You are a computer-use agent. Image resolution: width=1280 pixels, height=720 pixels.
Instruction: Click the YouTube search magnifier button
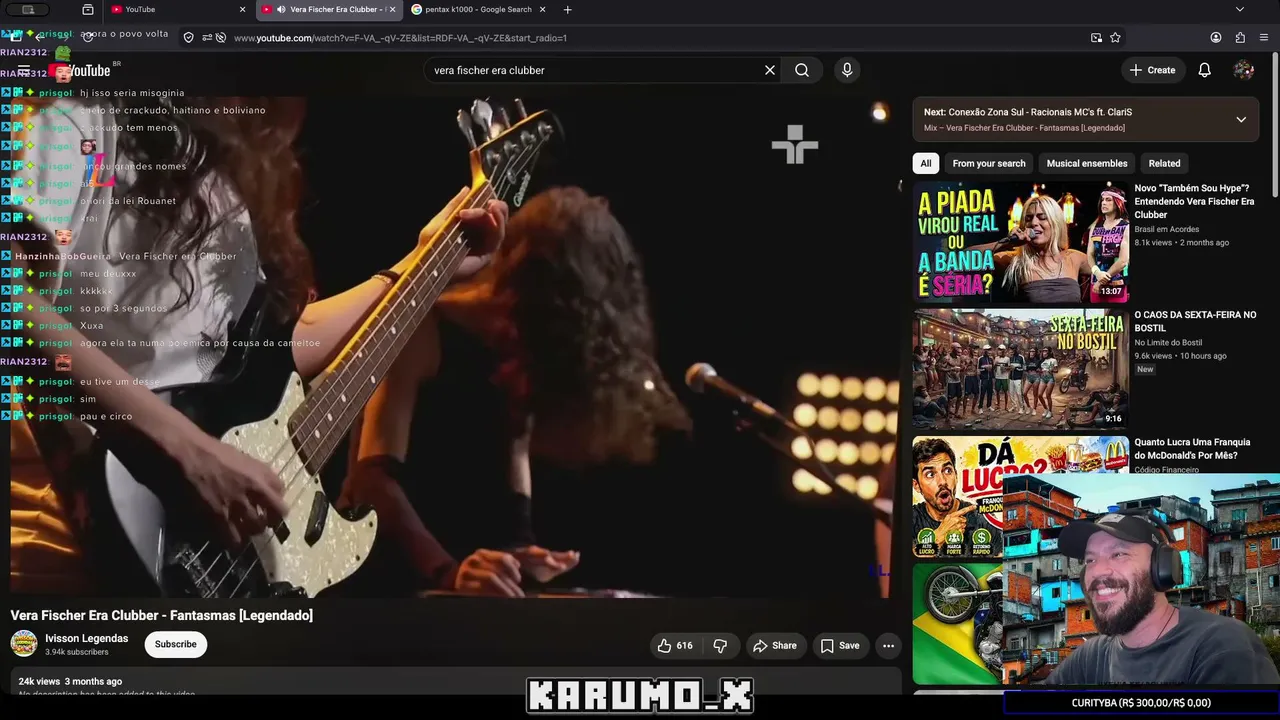tap(802, 70)
